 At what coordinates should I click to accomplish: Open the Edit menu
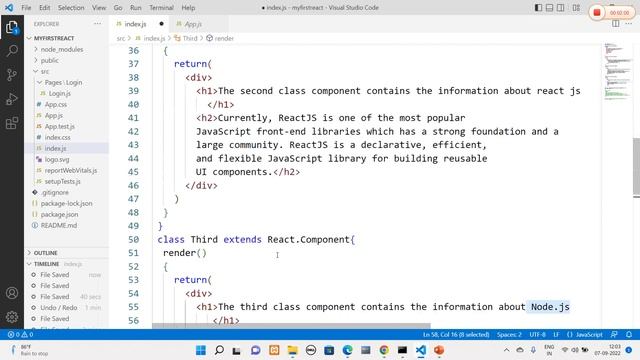tap(44, 7)
